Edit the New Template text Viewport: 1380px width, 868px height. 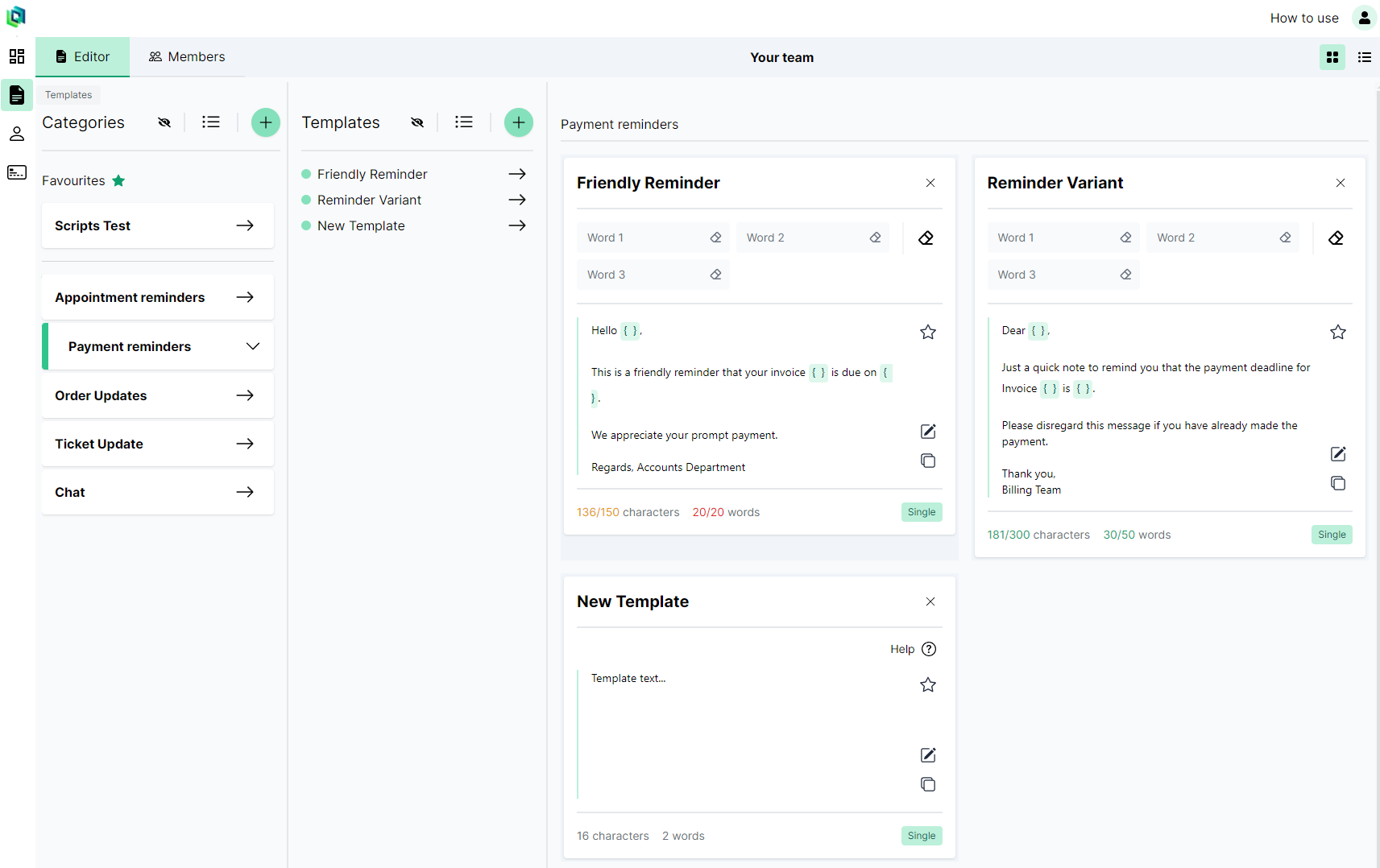pyautogui.click(x=928, y=755)
